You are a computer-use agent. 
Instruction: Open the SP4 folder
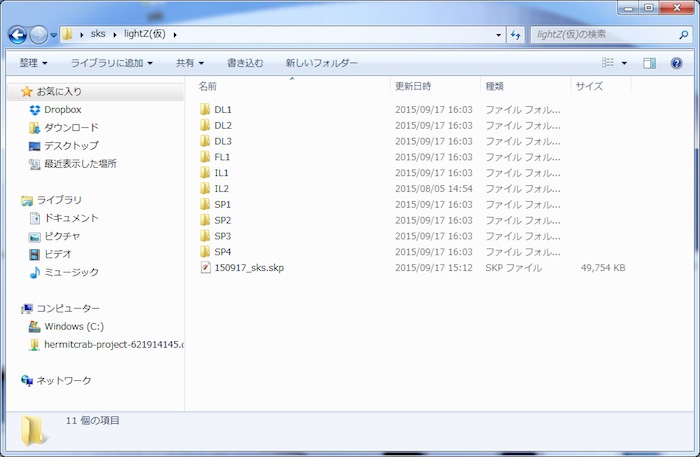click(x=222, y=252)
